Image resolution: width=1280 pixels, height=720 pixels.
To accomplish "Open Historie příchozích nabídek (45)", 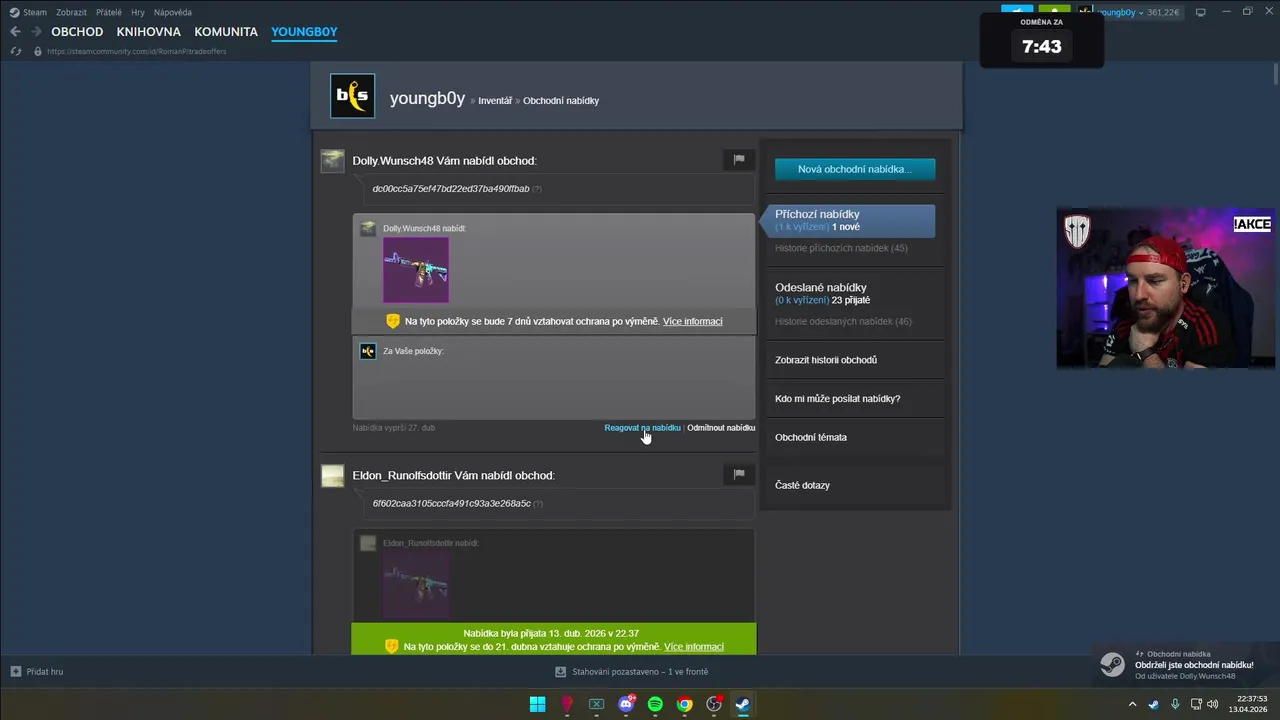I will pos(841,248).
